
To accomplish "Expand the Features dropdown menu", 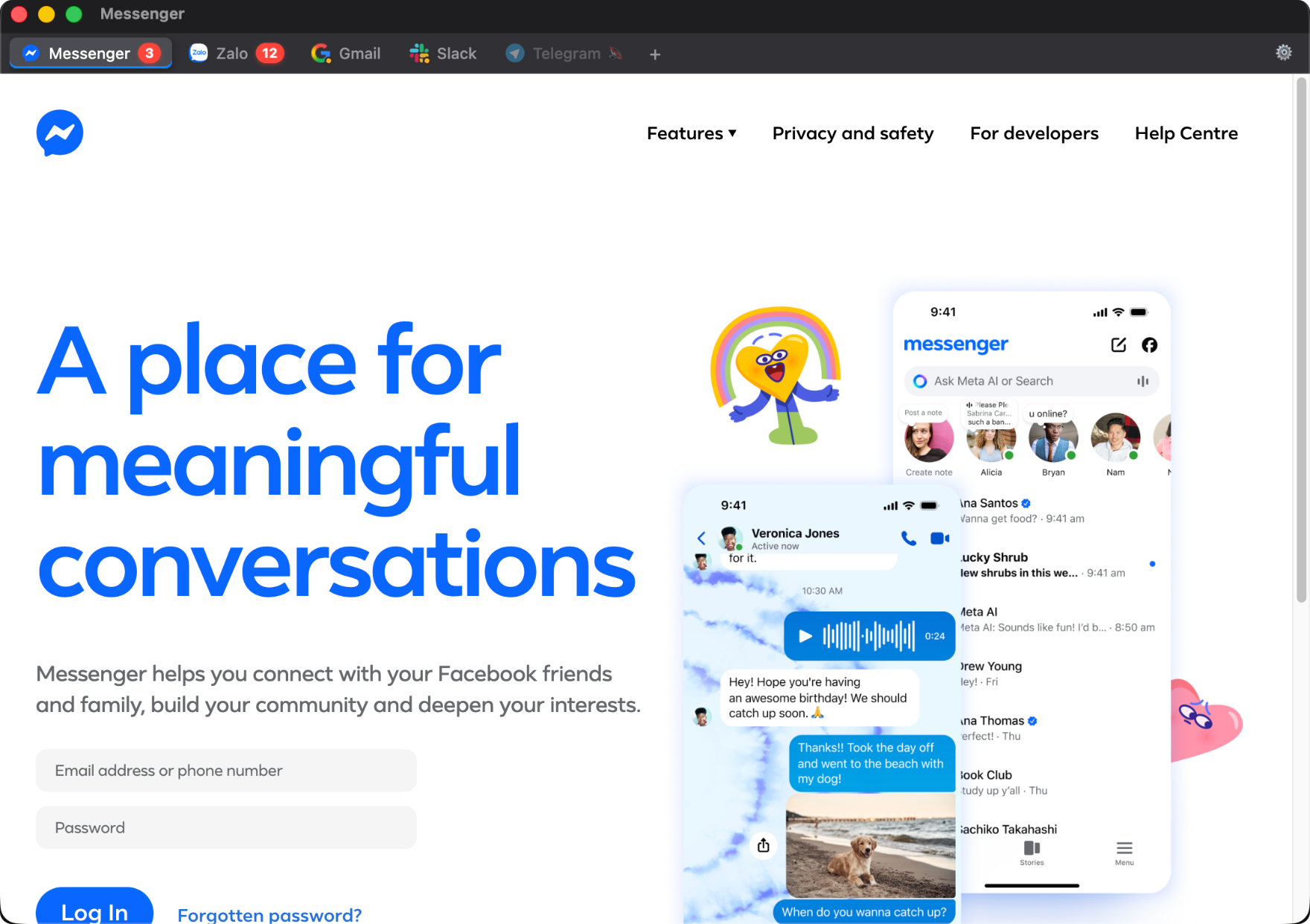I will pyautogui.click(x=691, y=133).
